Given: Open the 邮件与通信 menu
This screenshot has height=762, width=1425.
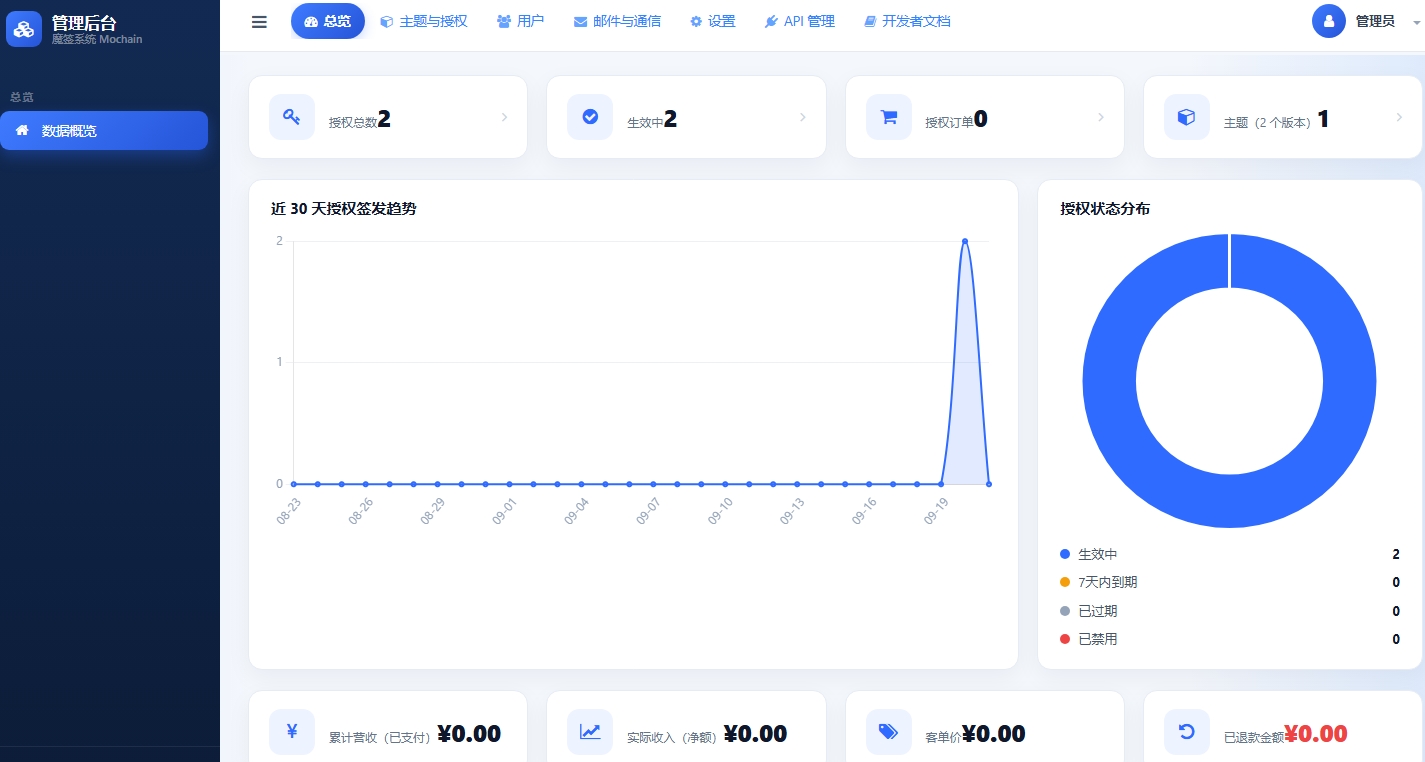Looking at the screenshot, I should [617, 21].
